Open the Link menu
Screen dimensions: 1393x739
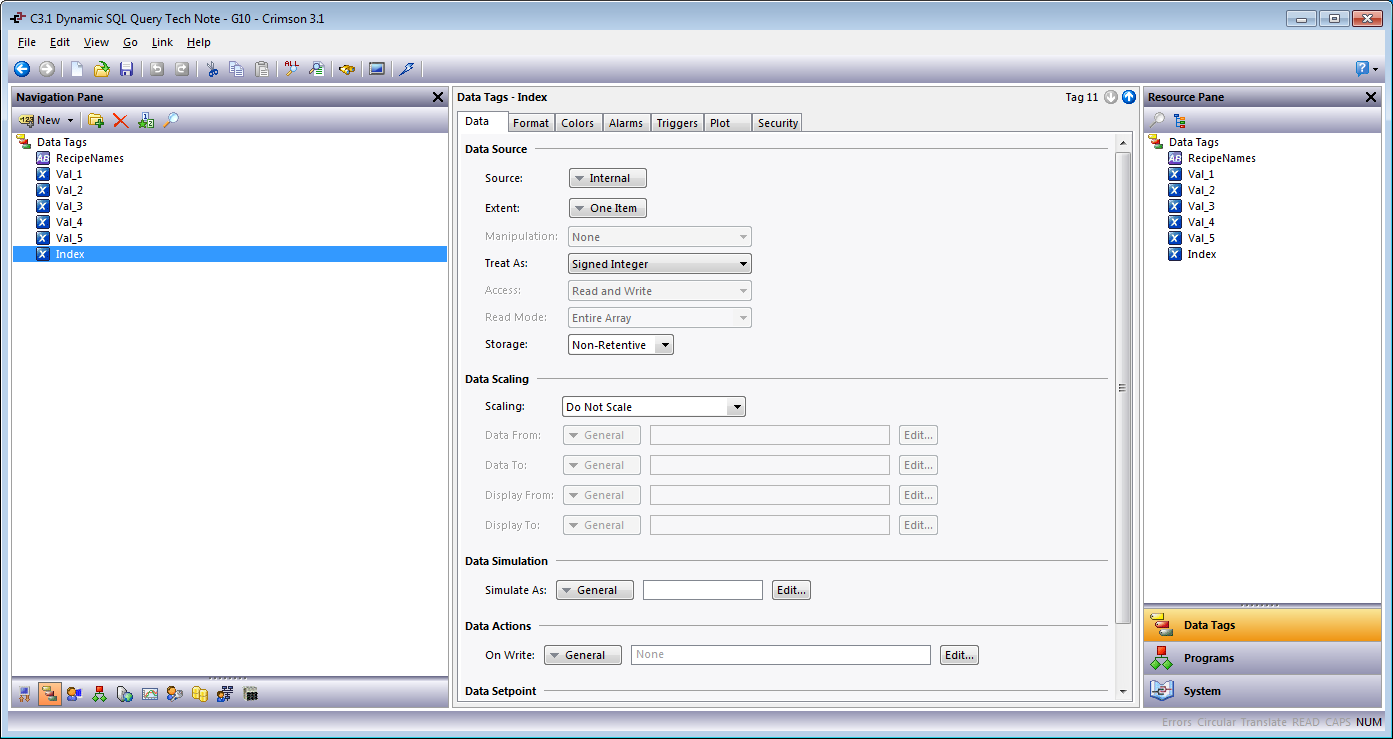(162, 42)
